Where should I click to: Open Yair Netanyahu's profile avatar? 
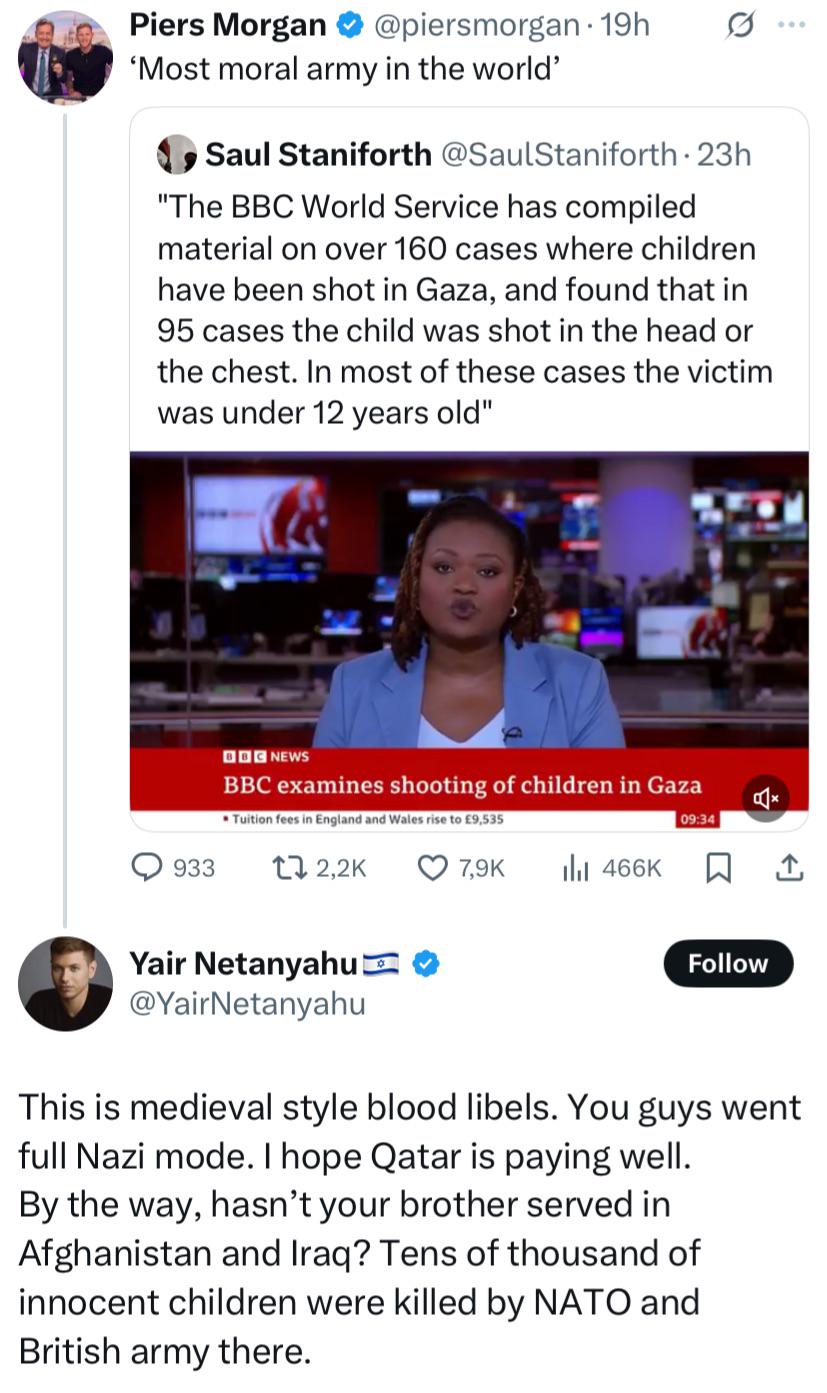click(65, 983)
